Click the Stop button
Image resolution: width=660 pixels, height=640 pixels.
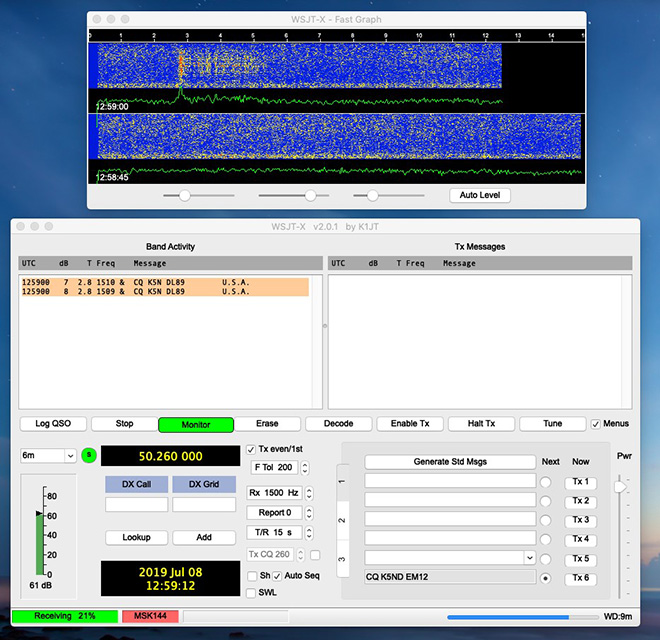125,424
